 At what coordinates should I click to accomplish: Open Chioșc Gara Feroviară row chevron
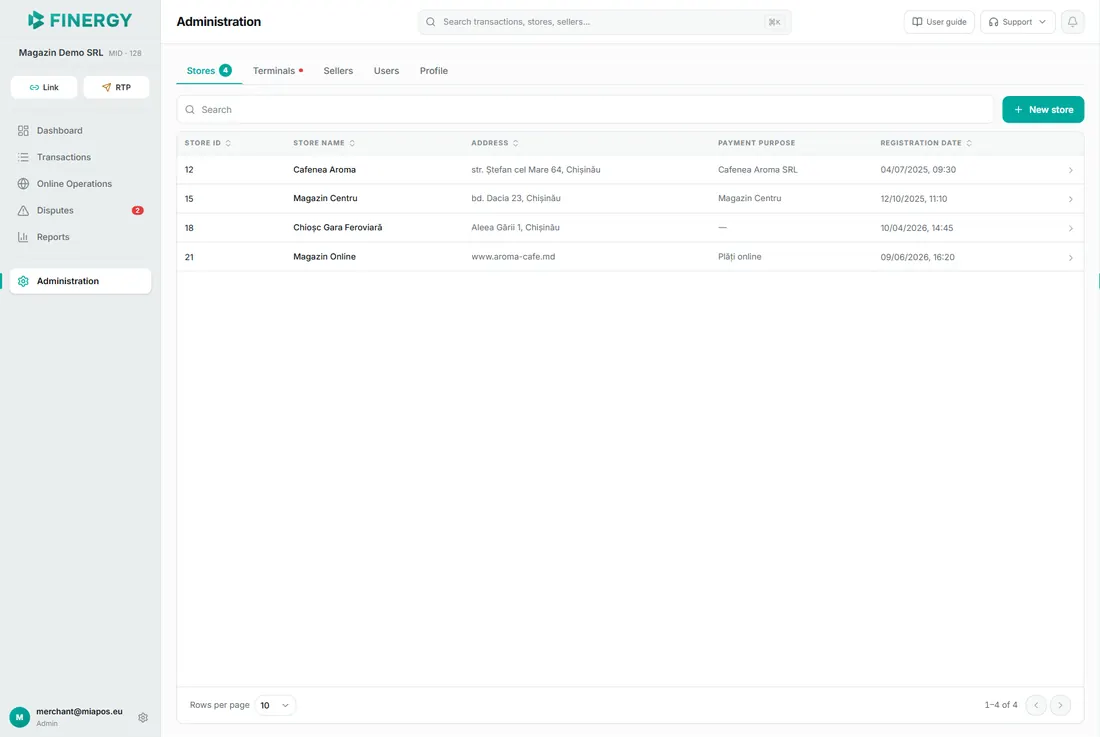coord(1071,228)
